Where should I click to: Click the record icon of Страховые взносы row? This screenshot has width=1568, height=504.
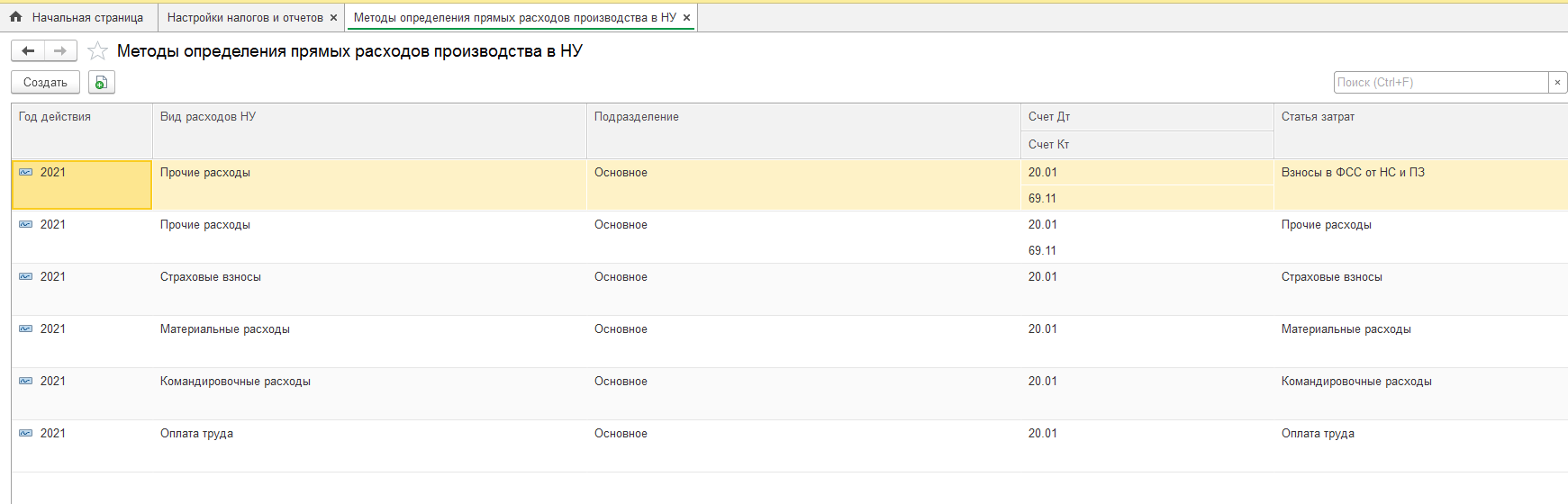click(x=25, y=276)
